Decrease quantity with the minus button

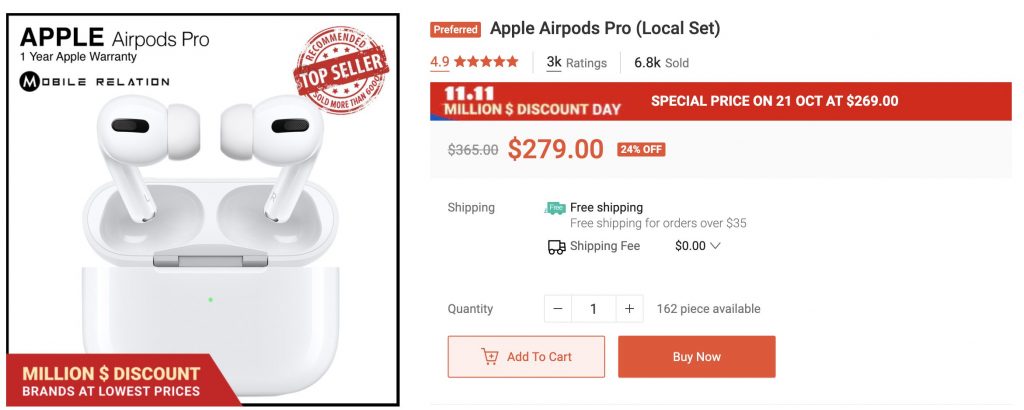[x=558, y=309]
